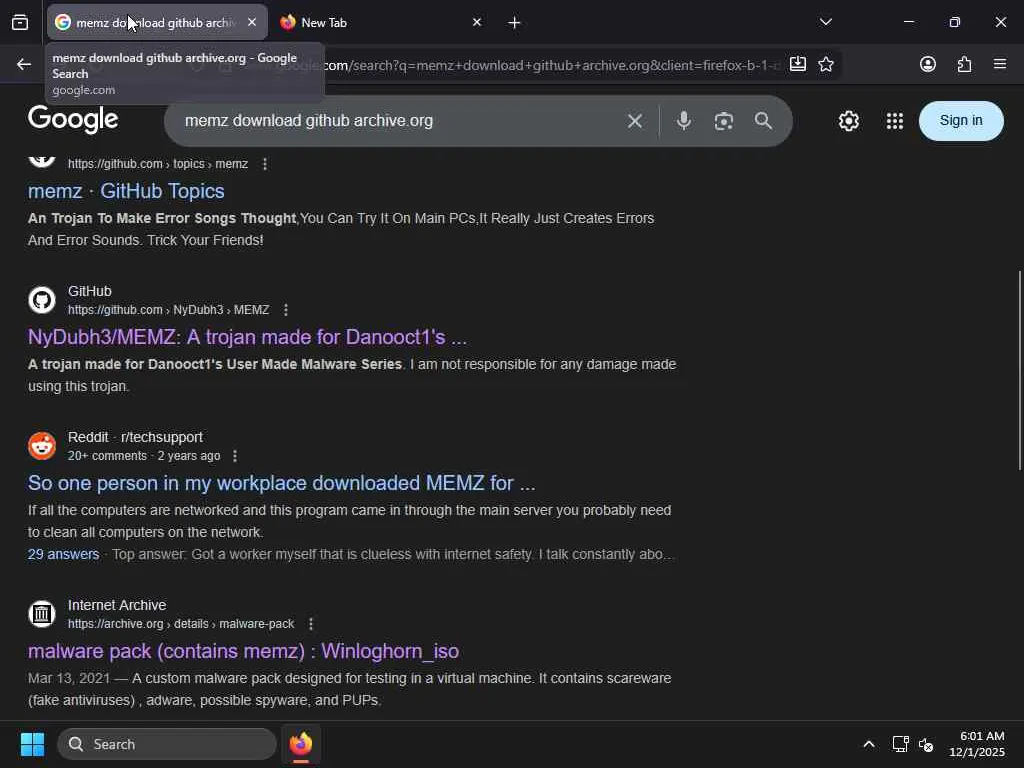Open the network status tray icon

(901, 744)
